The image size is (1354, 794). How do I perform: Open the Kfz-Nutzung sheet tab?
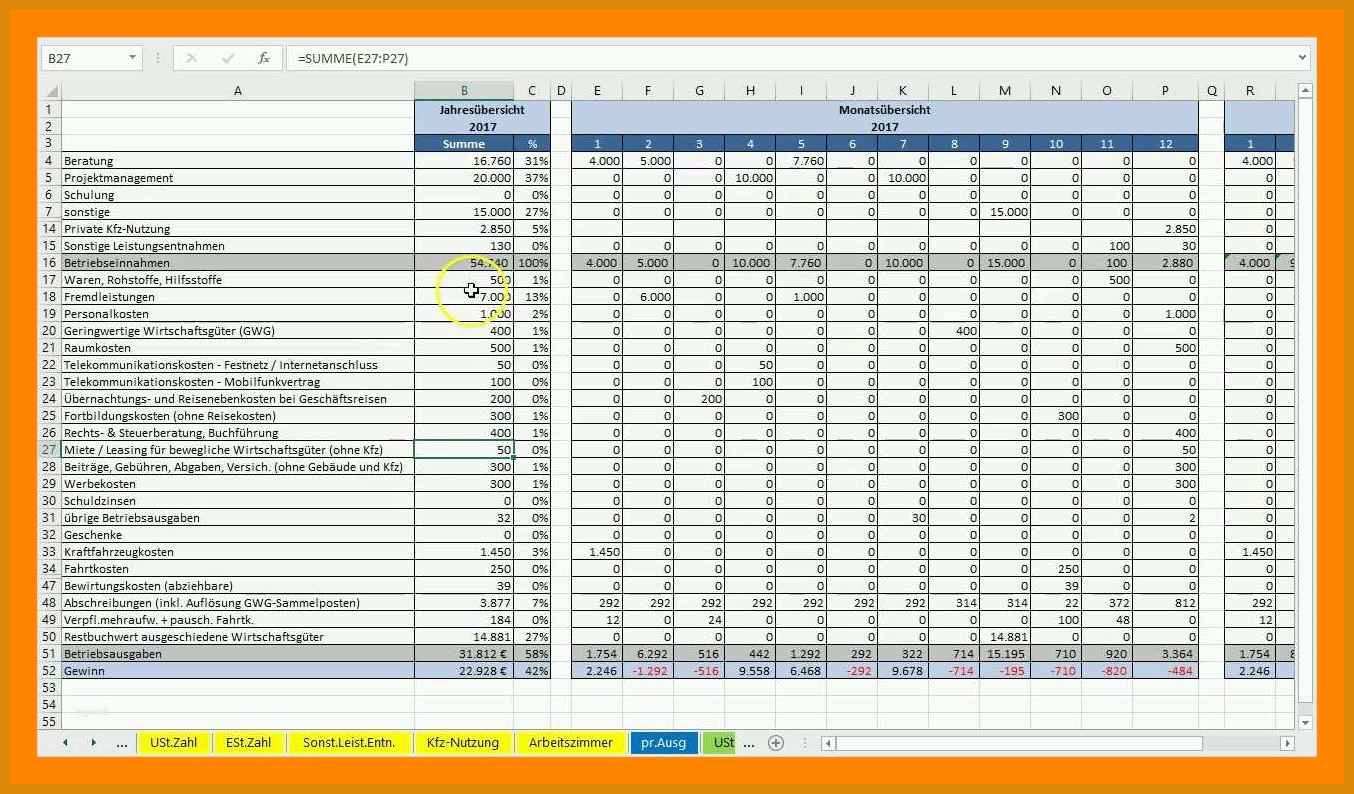pos(462,743)
